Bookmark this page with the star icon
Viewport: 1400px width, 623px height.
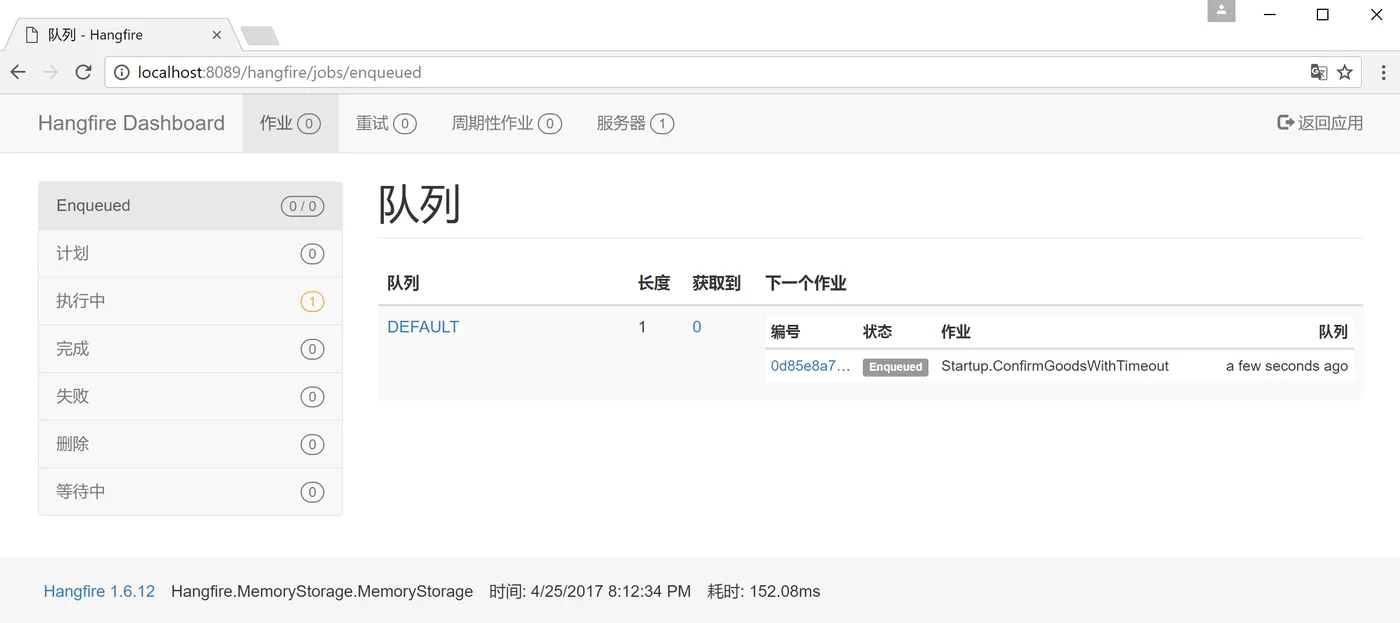click(1345, 72)
